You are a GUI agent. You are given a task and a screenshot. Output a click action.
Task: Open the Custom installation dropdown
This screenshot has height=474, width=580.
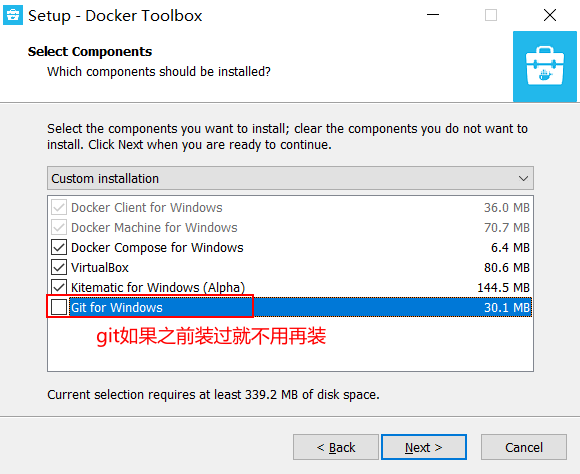pyautogui.click(x=290, y=178)
